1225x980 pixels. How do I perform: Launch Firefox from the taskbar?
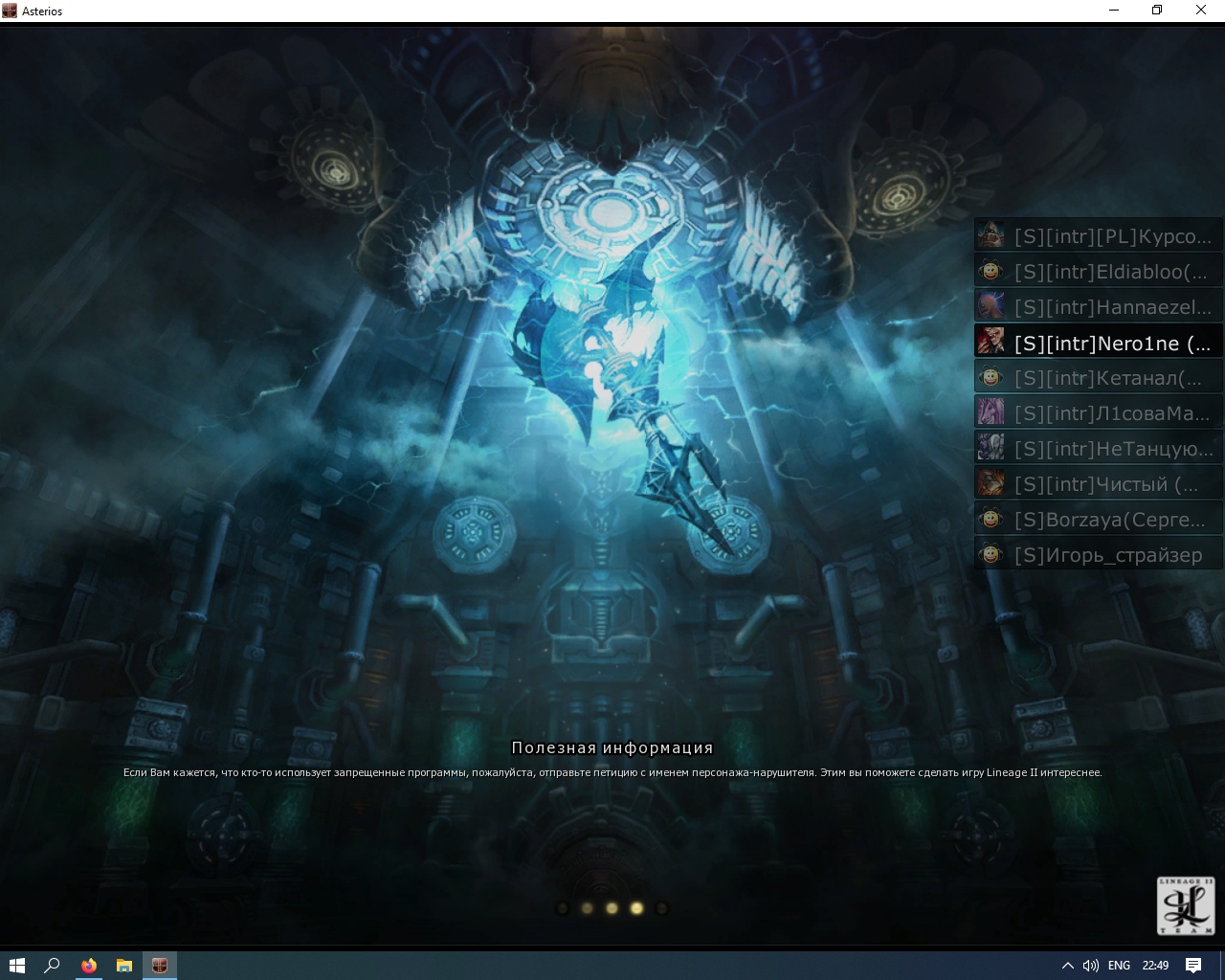[x=89, y=966]
